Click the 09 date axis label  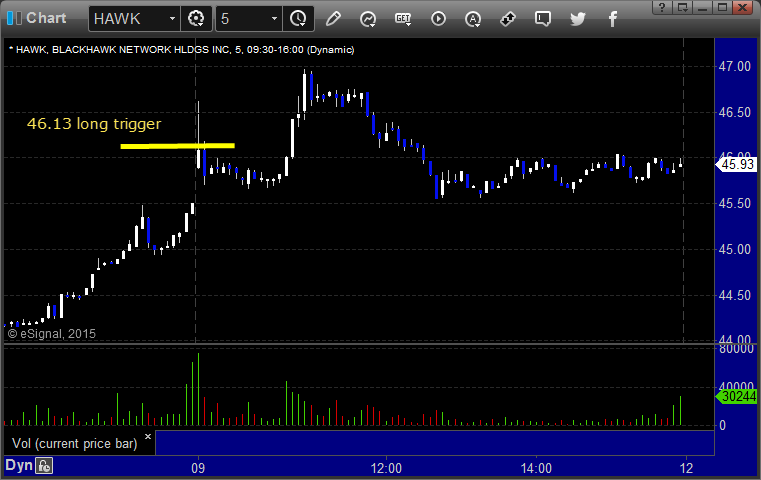198,468
